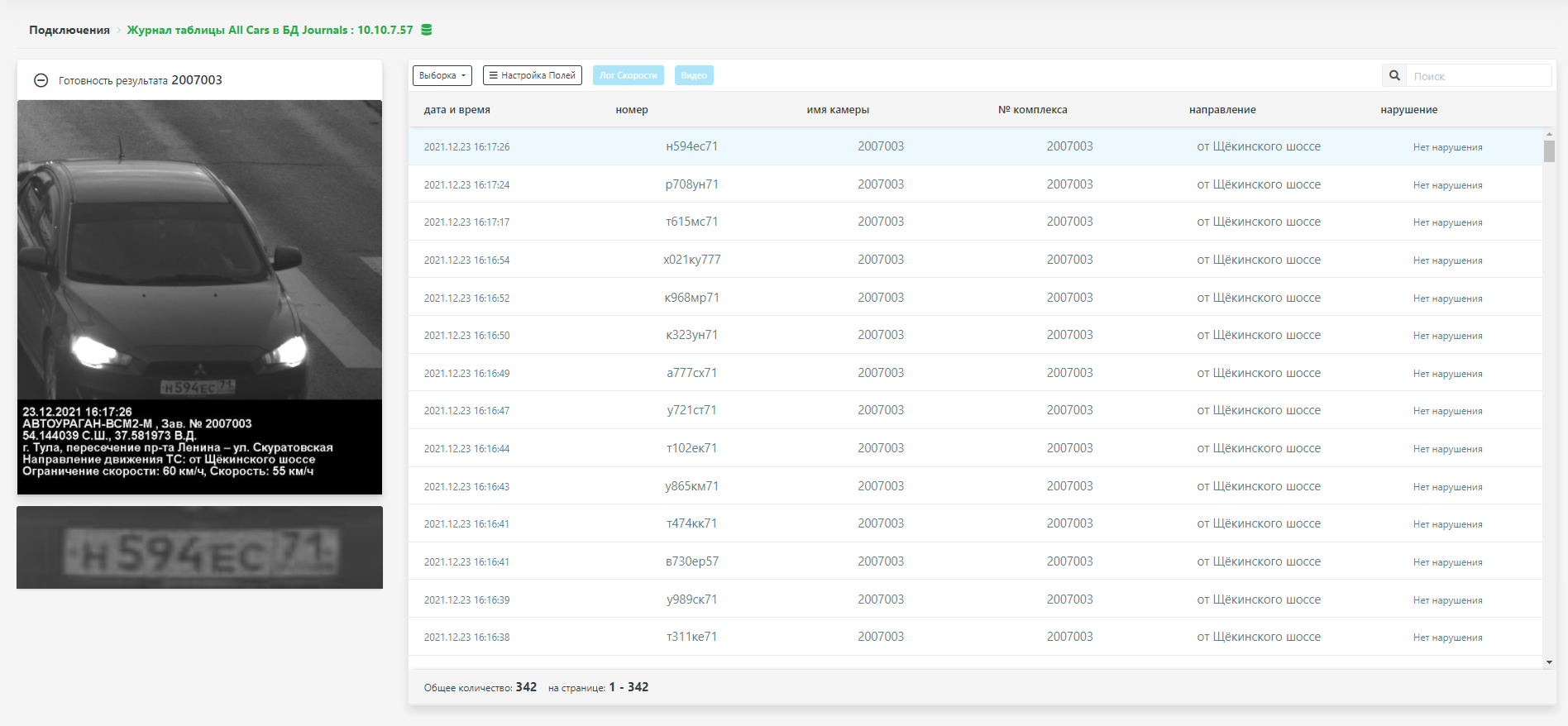The image size is (1568, 726).
Task: Sort by дата и время column header
Action: point(457,110)
